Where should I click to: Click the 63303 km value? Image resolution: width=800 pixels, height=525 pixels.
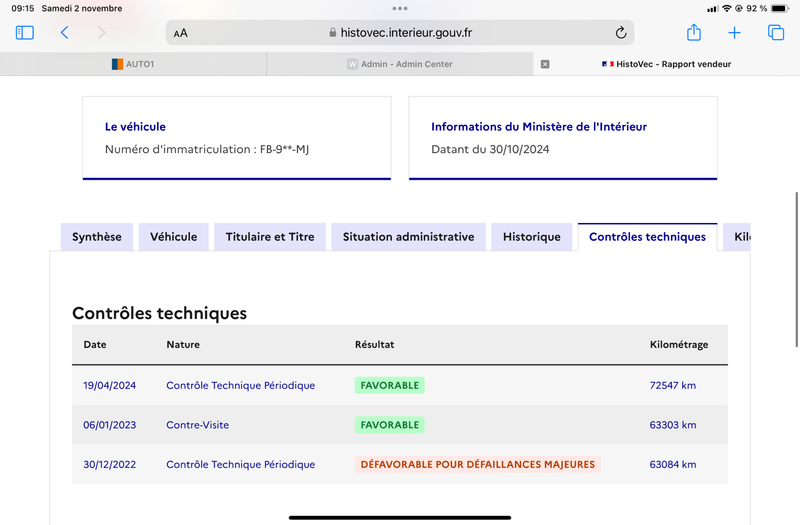pos(672,425)
